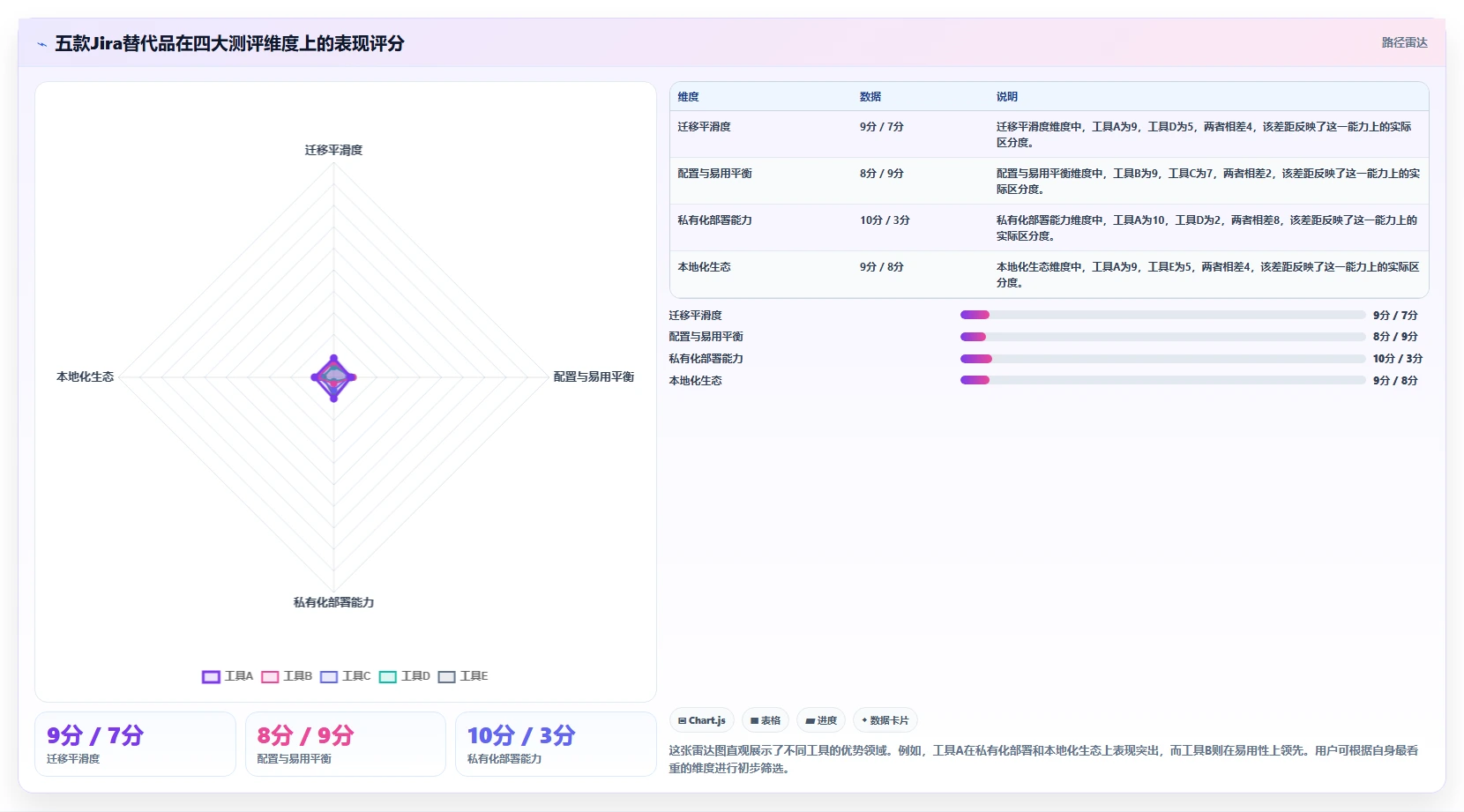
Task: Open the 8分 / 9分 data card
Action: [x=346, y=744]
